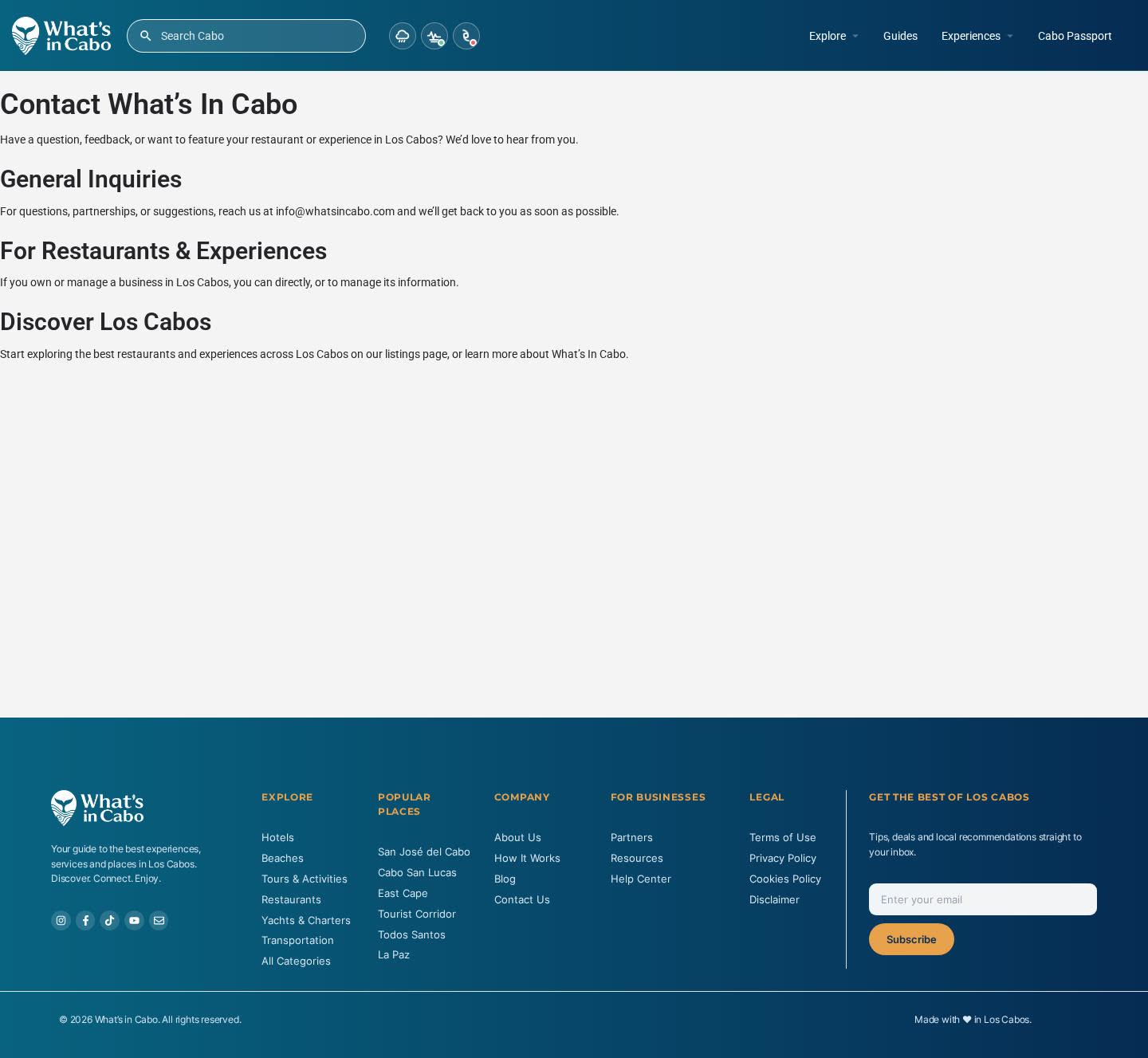1148x1058 pixels.
Task: Open the Partners link
Action: tap(631, 837)
